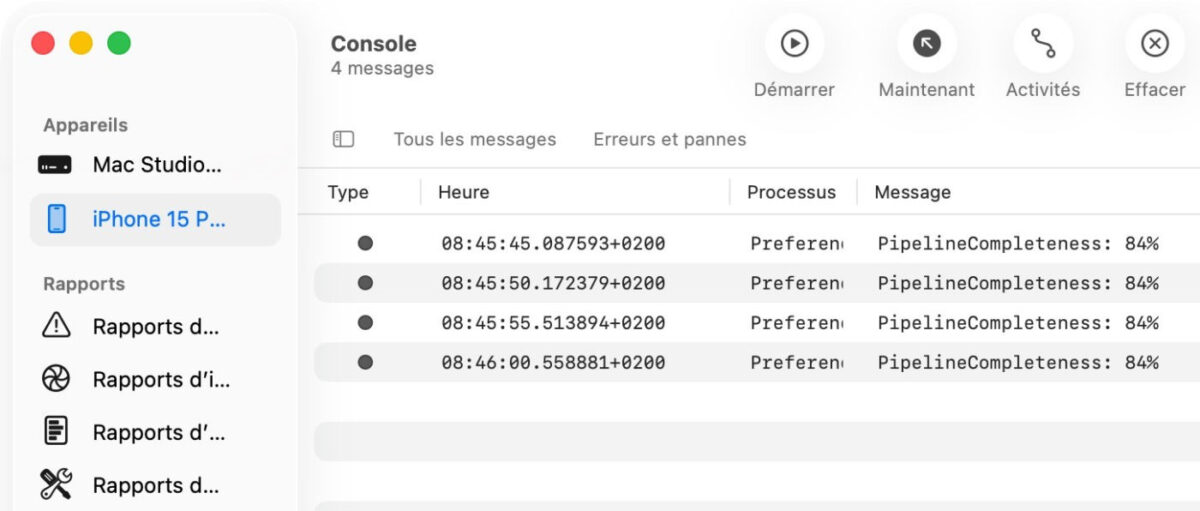Open Rapports d'i... beside the spin icon
This screenshot has width=1200, height=511.
tap(161, 379)
